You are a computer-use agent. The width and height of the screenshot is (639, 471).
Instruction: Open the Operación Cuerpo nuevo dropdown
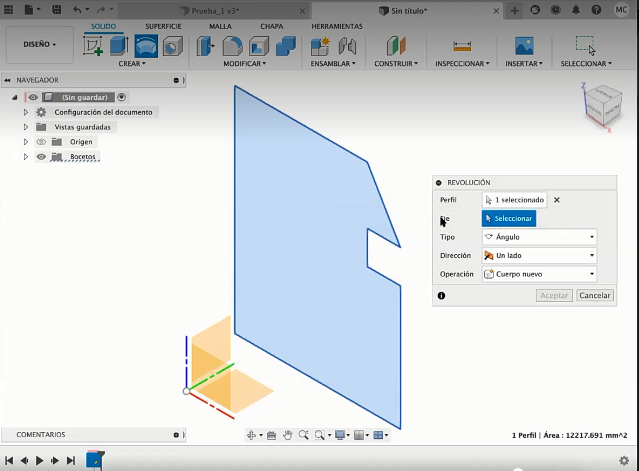[x=539, y=274]
